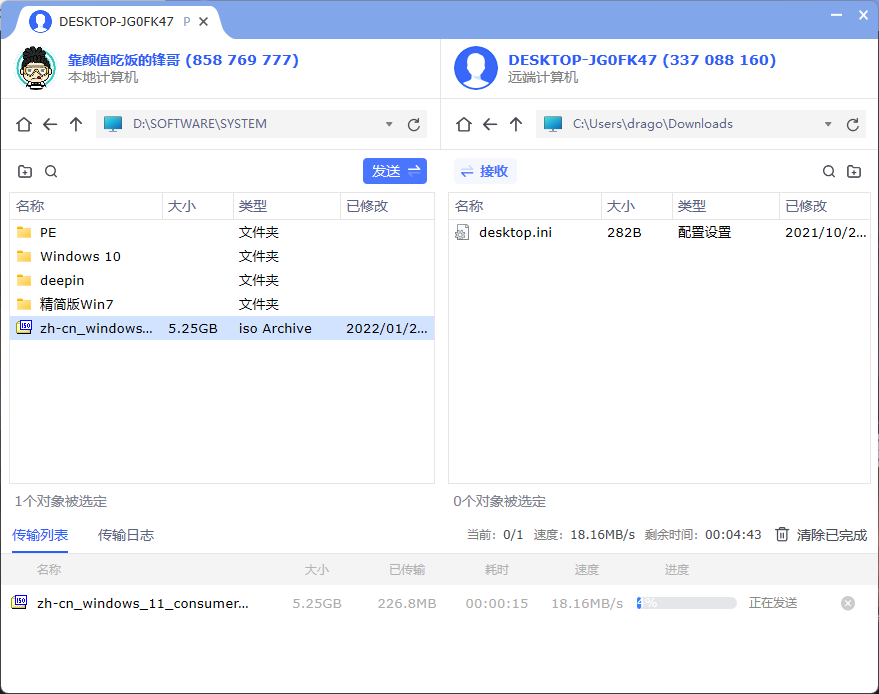Select the 传输列表 tab
The width and height of the screenshot is (879, 694).
[40, 535]
